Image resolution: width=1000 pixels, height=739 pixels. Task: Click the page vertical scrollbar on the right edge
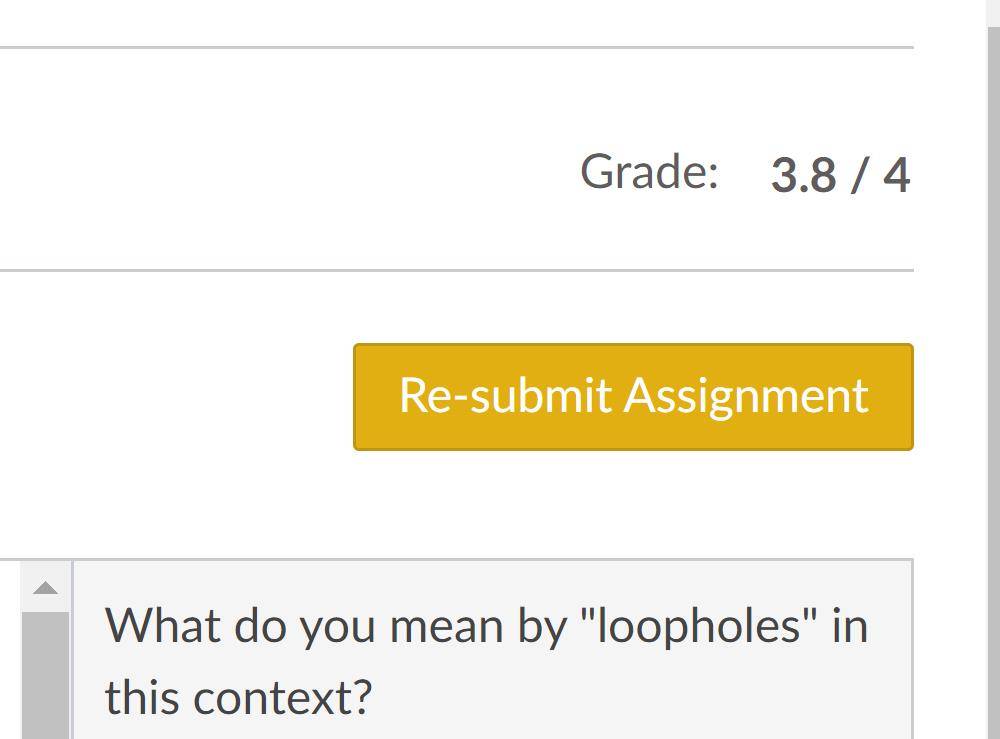tap(994, 383)
